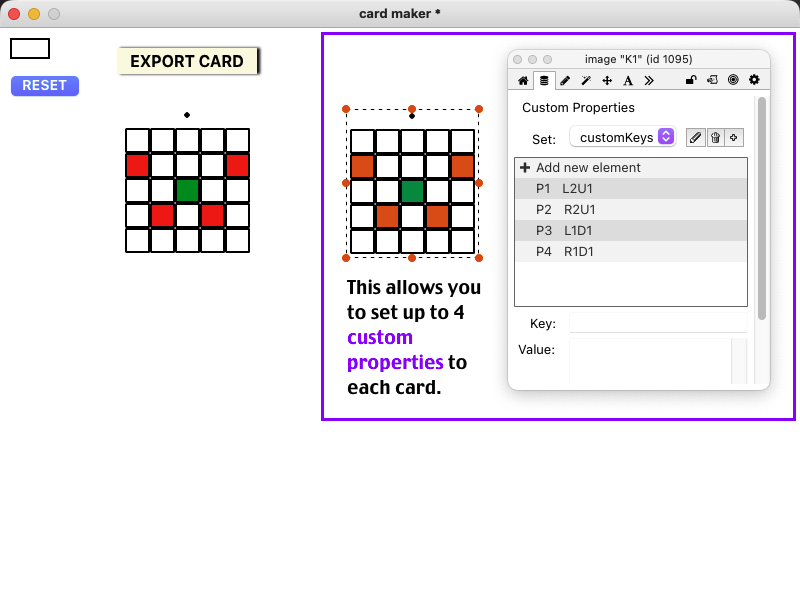Click the Key input field
This screenshot has height=590, width=800.
(x=657, y=323)
